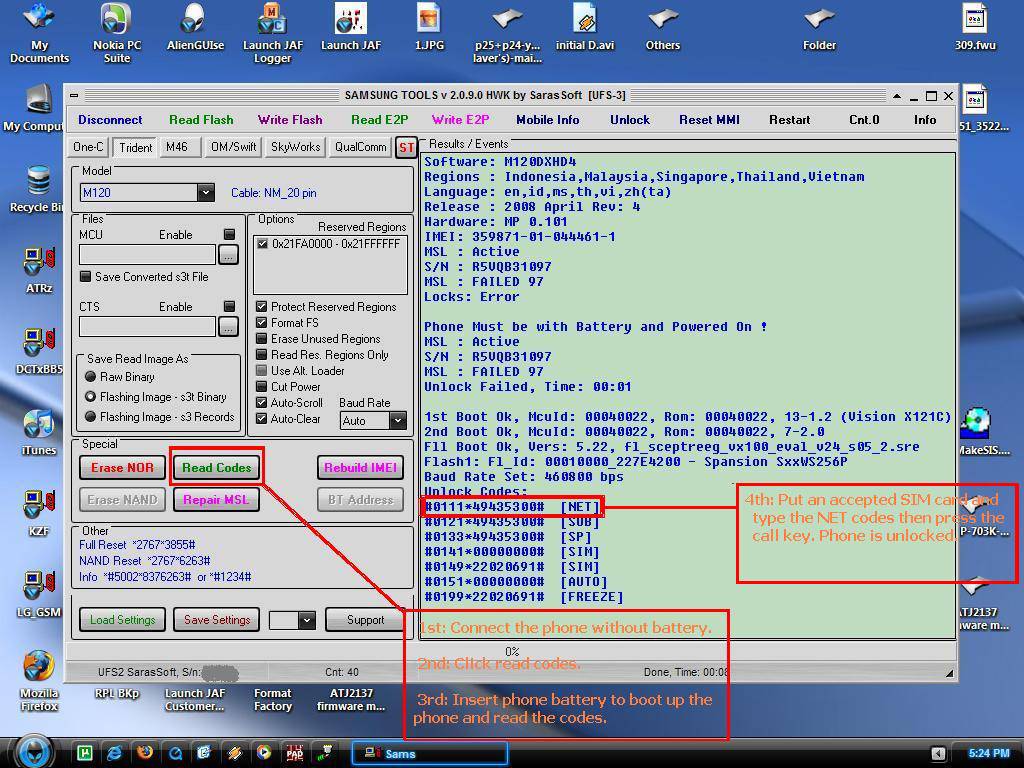Screen dimensions: 1024x768
Task: Launch QuickTime Player from the taskbar
Action: (x=175, y=753)
